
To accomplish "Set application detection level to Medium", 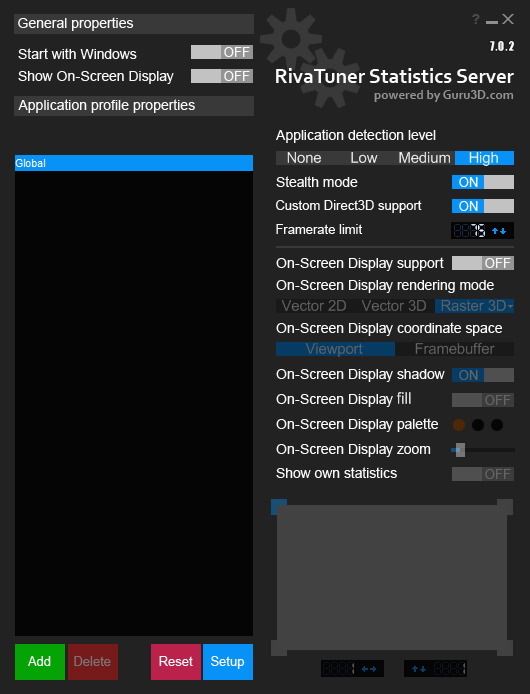I will 424,158.
